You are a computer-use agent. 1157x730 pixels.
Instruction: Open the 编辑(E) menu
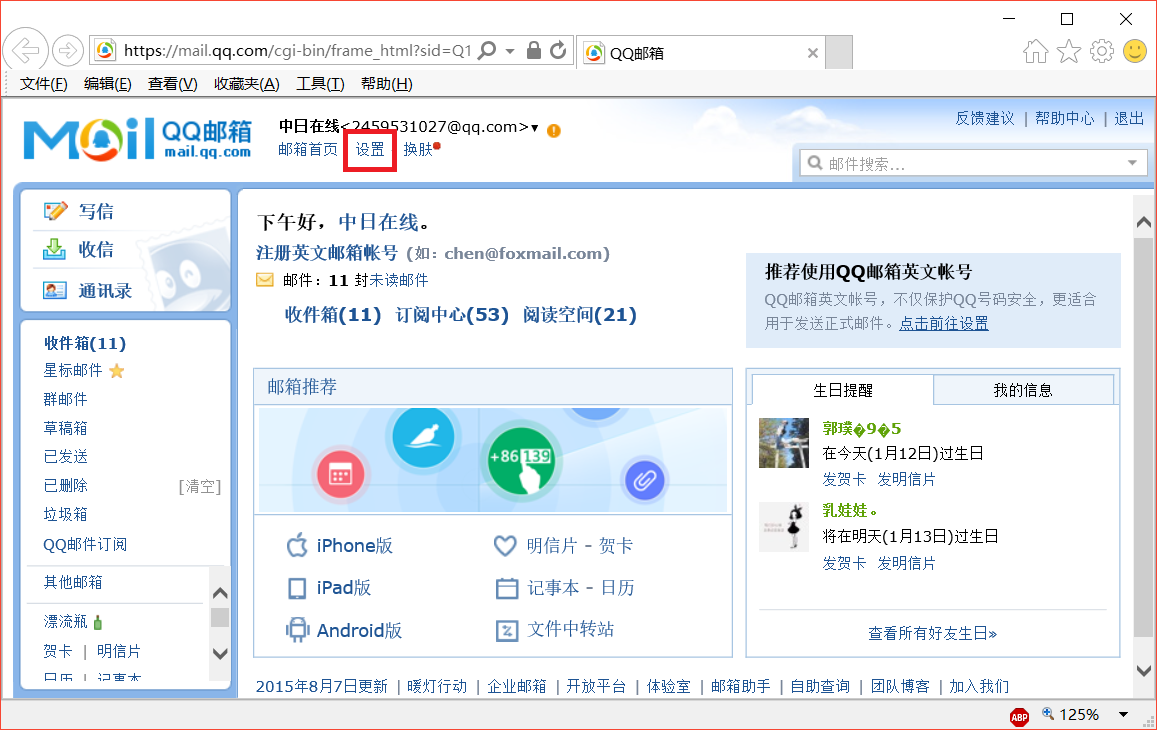(x=108, y=83)
